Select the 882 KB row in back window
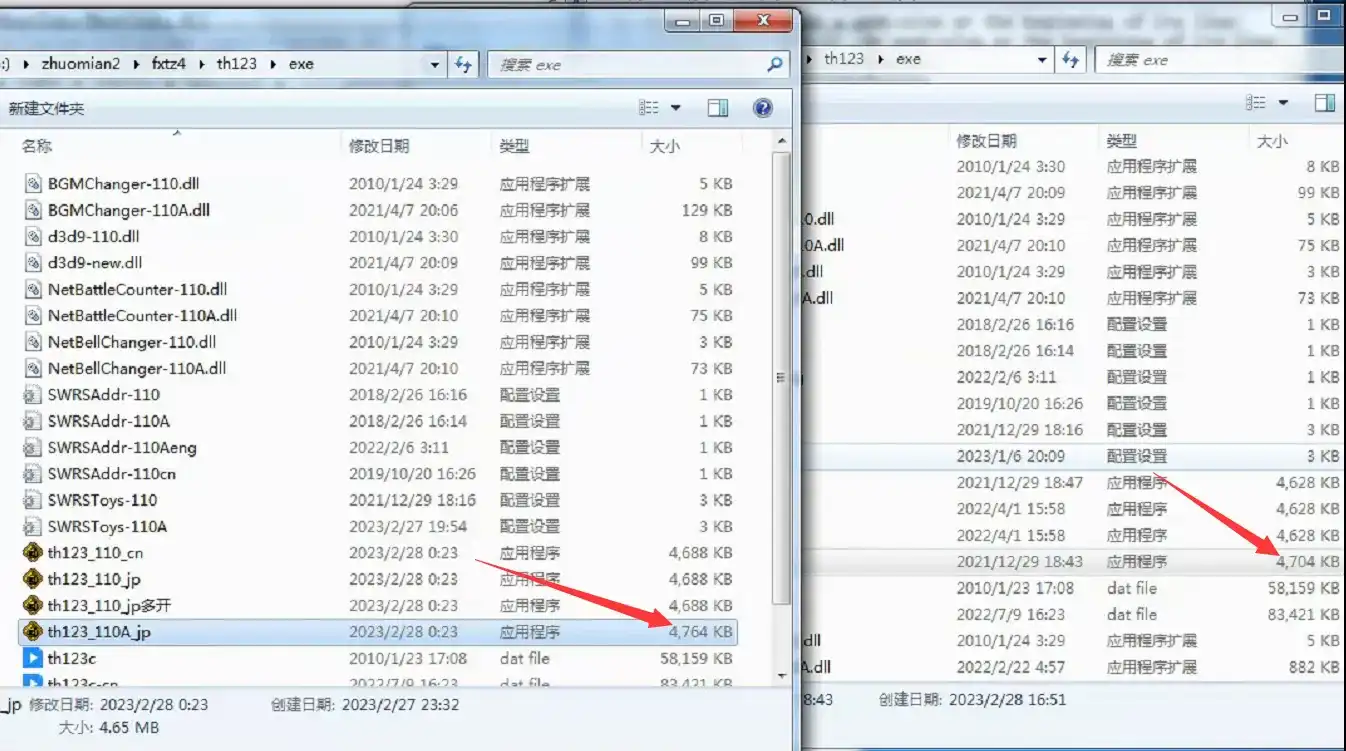Viewport: 1346px width, 751px height. 1076,667
